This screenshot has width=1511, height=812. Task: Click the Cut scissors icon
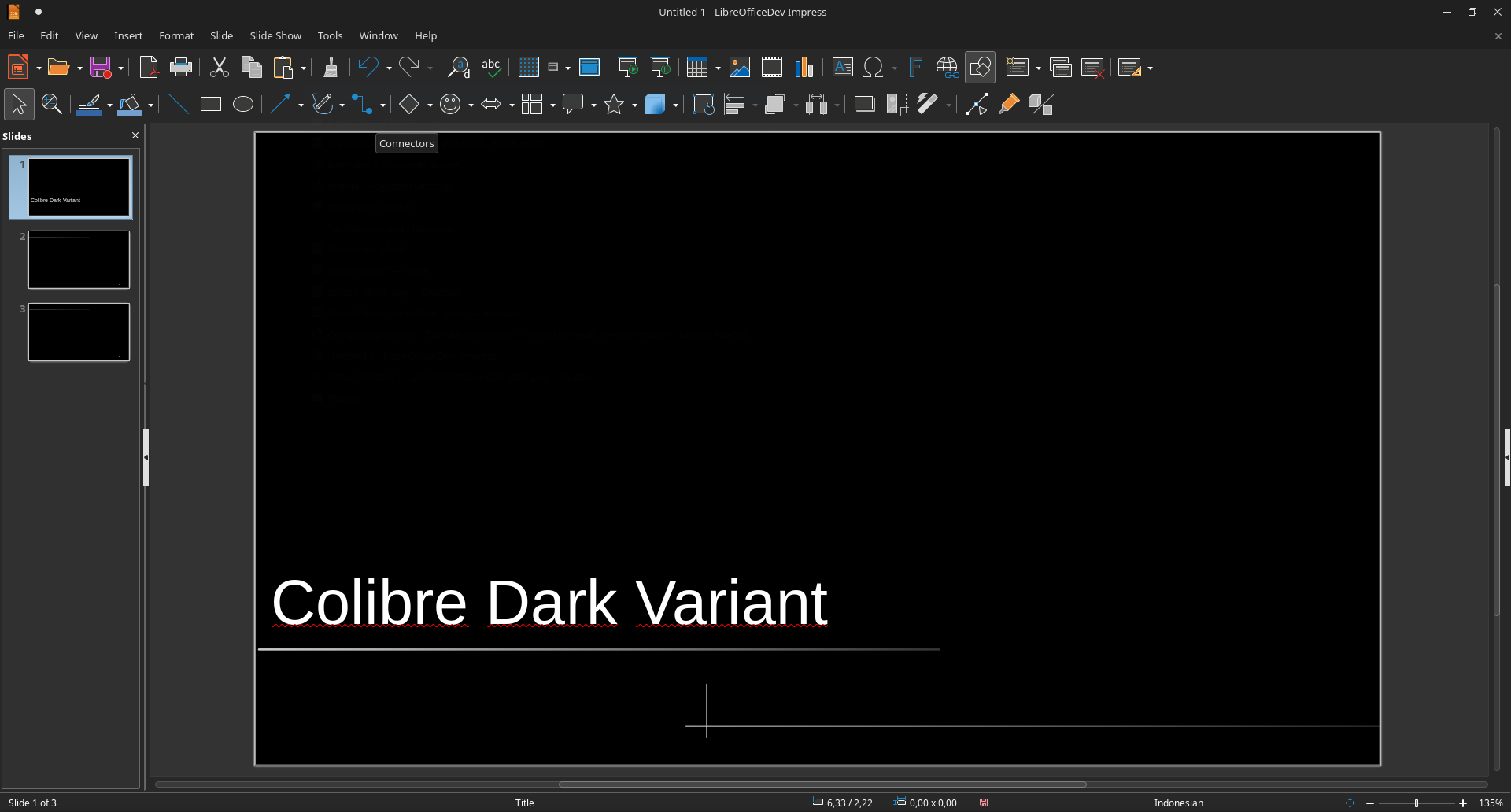pyautogui.click(x=220, y=68)
